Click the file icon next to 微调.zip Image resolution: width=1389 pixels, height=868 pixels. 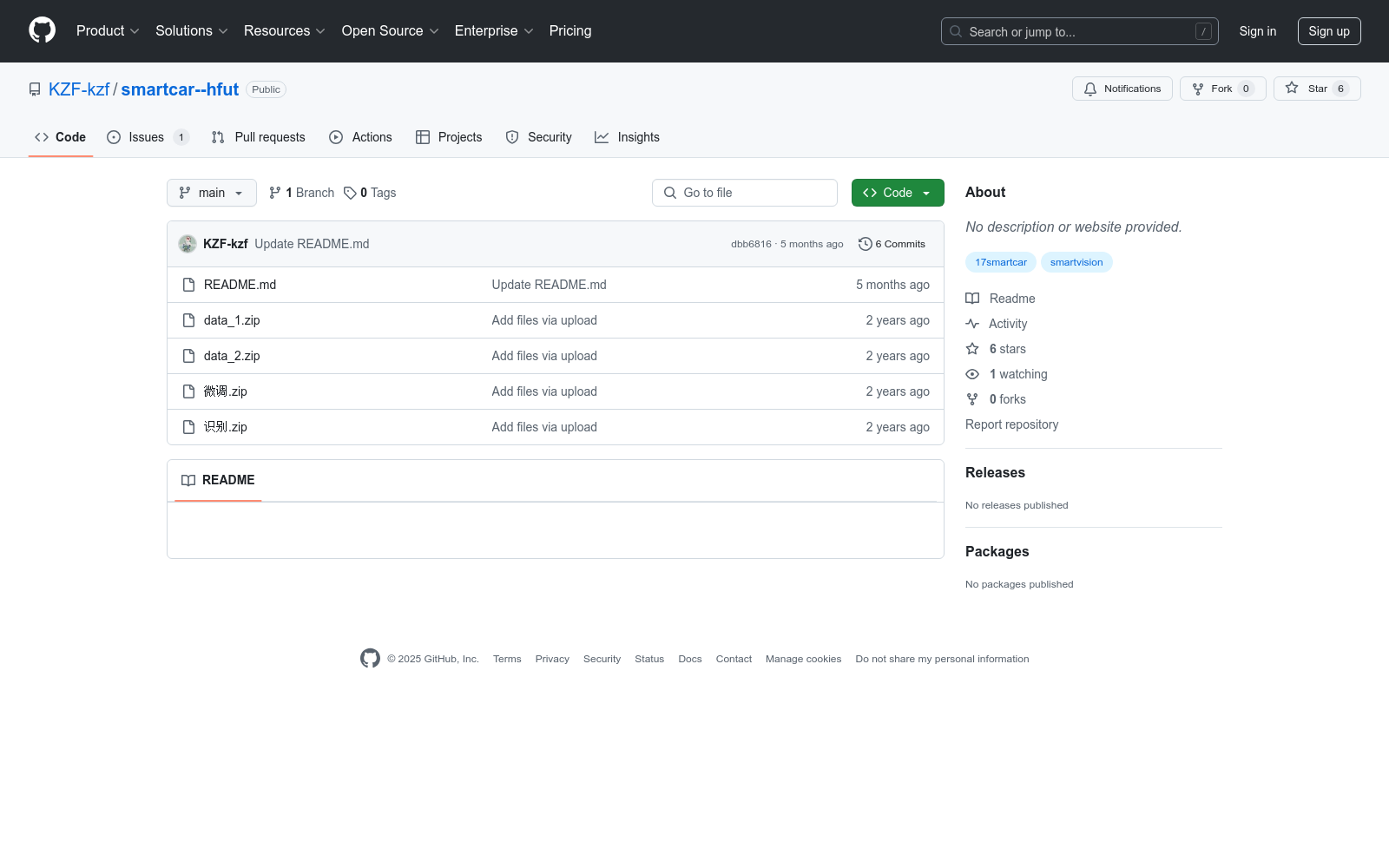188,391
